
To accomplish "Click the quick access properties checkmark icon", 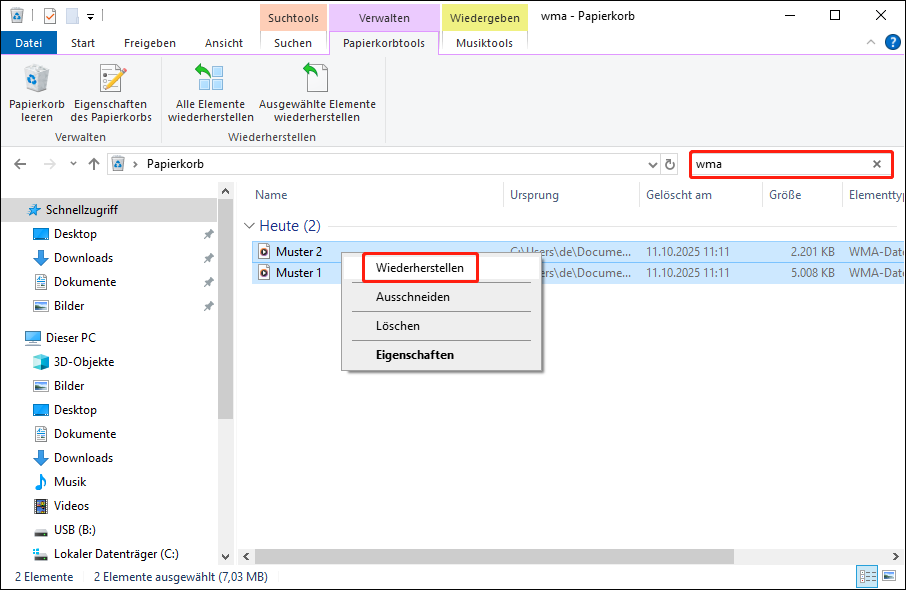I will tap(50, 16).
